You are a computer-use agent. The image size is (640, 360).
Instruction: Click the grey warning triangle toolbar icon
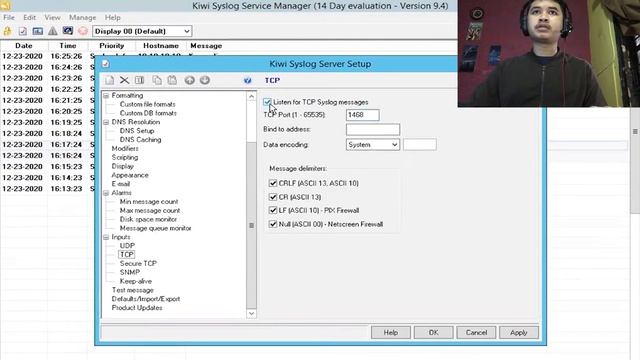53,31
